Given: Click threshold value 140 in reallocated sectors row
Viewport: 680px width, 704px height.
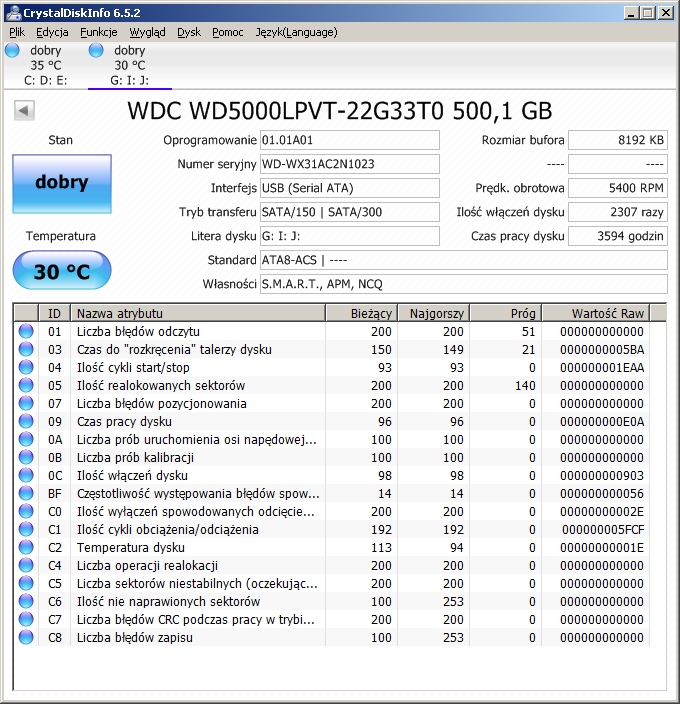Looking at the screenshot, I should [525, 385].
